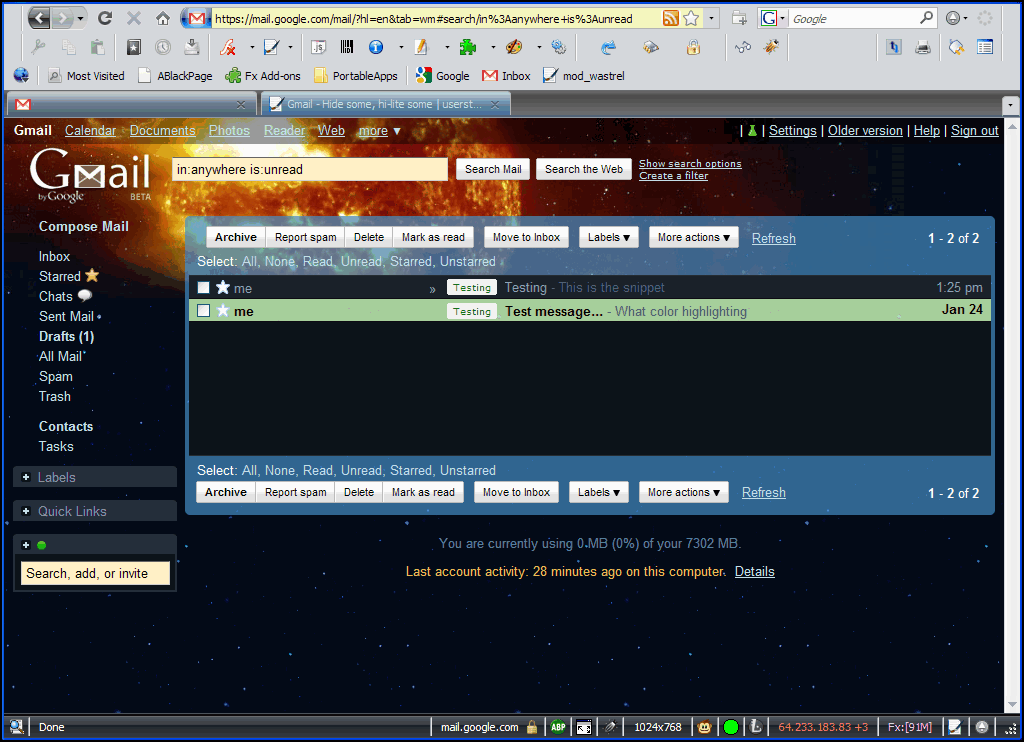1024x742 pixels.
Task: Click the Gmail logo
Action: point(90,175)
